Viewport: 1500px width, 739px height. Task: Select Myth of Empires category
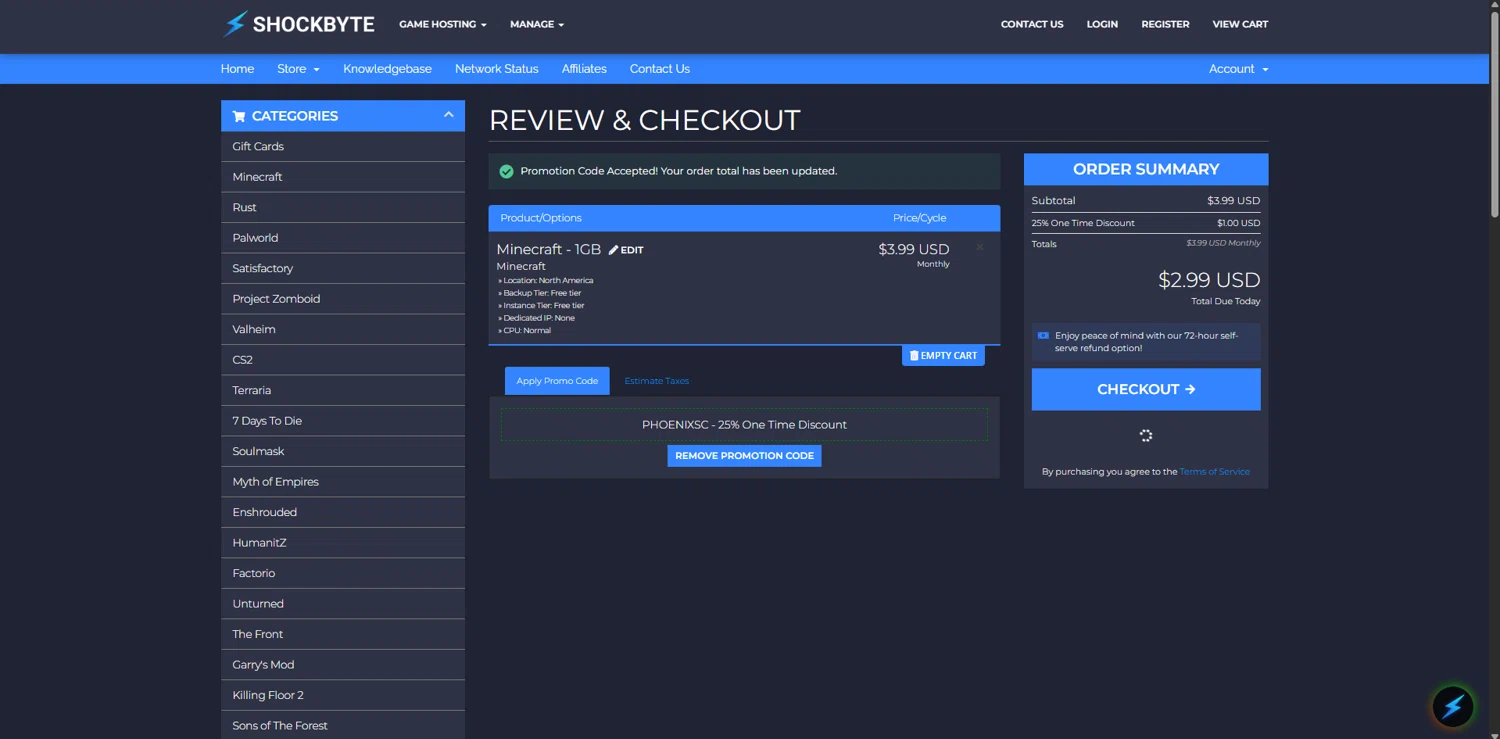(343, 482)
